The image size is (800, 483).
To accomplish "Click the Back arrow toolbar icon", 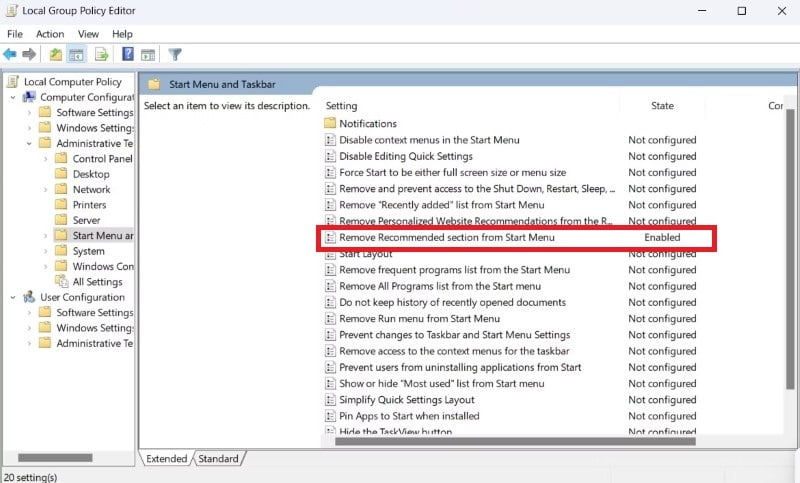I will click(10, 54).
